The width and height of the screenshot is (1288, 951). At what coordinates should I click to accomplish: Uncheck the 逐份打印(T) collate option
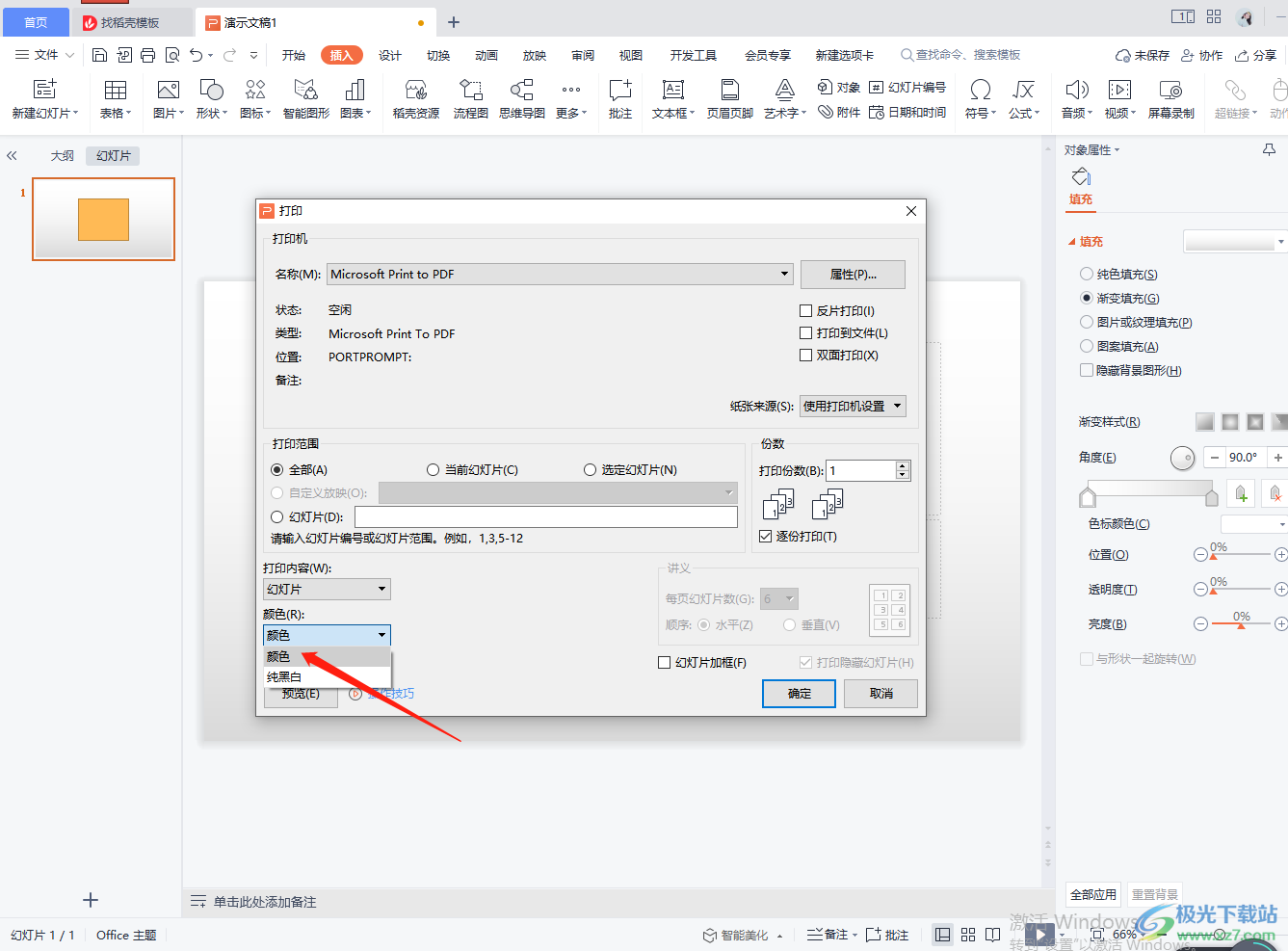tap(765, 536)
